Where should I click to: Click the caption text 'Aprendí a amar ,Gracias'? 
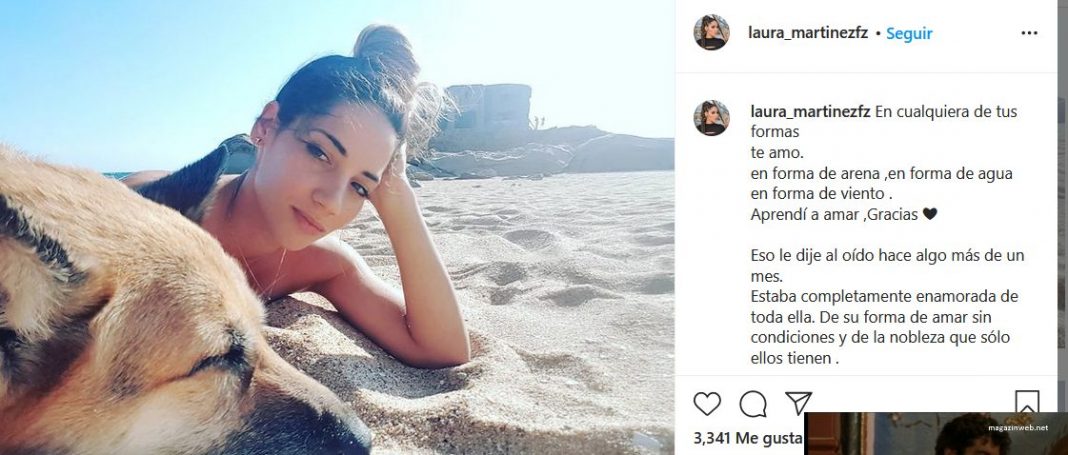(x=834, y=214)
